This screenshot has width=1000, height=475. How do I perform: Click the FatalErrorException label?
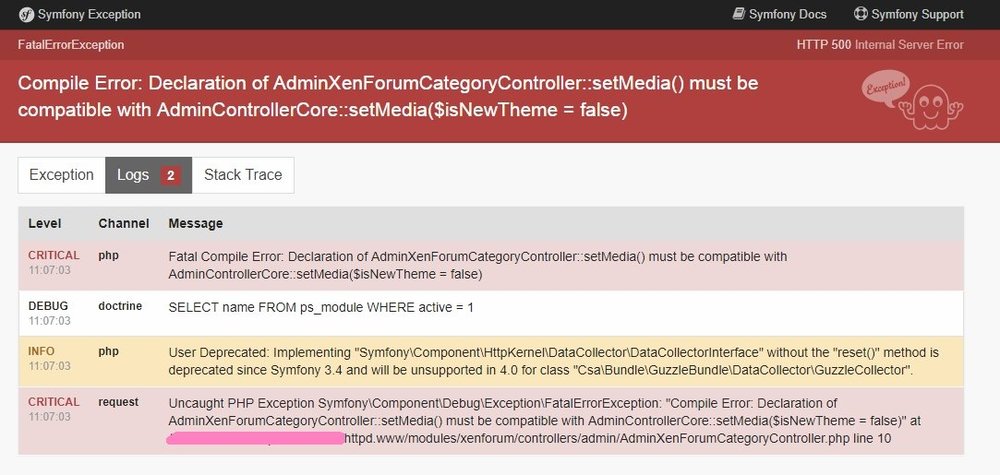(x=71, y=45)
